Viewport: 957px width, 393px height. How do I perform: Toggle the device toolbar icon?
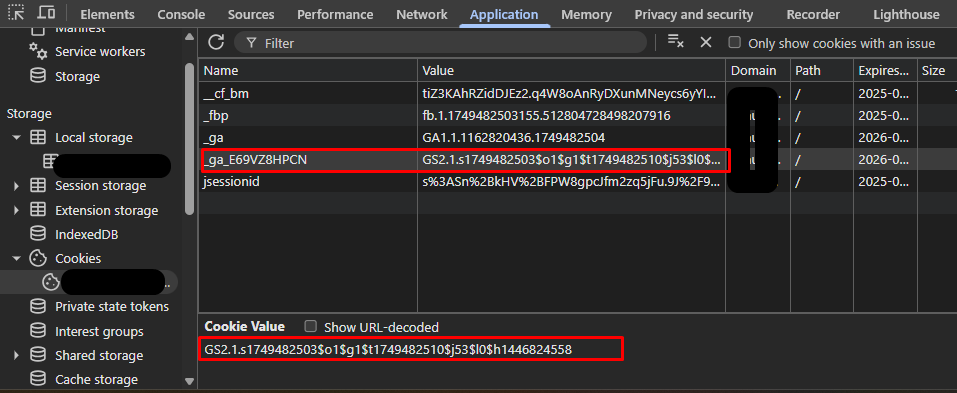point(46,13)
